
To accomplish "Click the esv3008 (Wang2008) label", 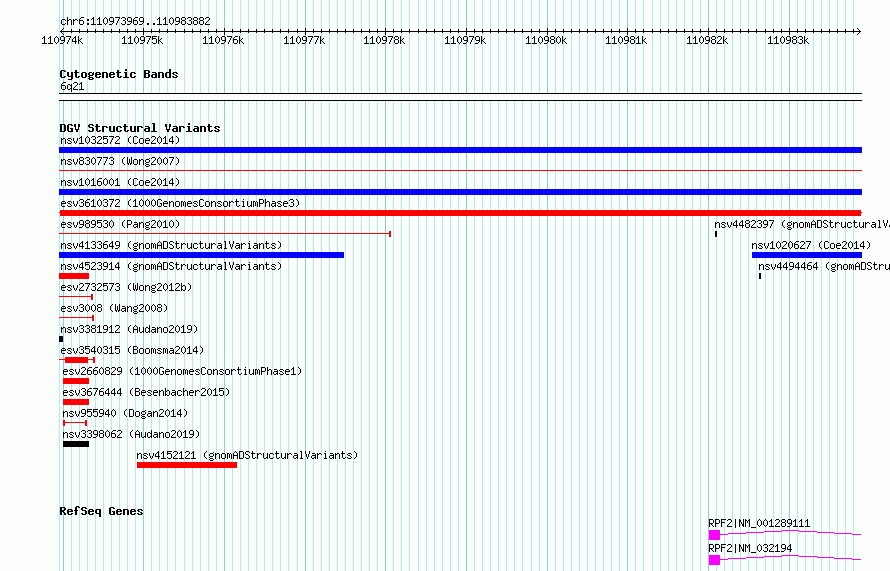I will pos(114,308).
